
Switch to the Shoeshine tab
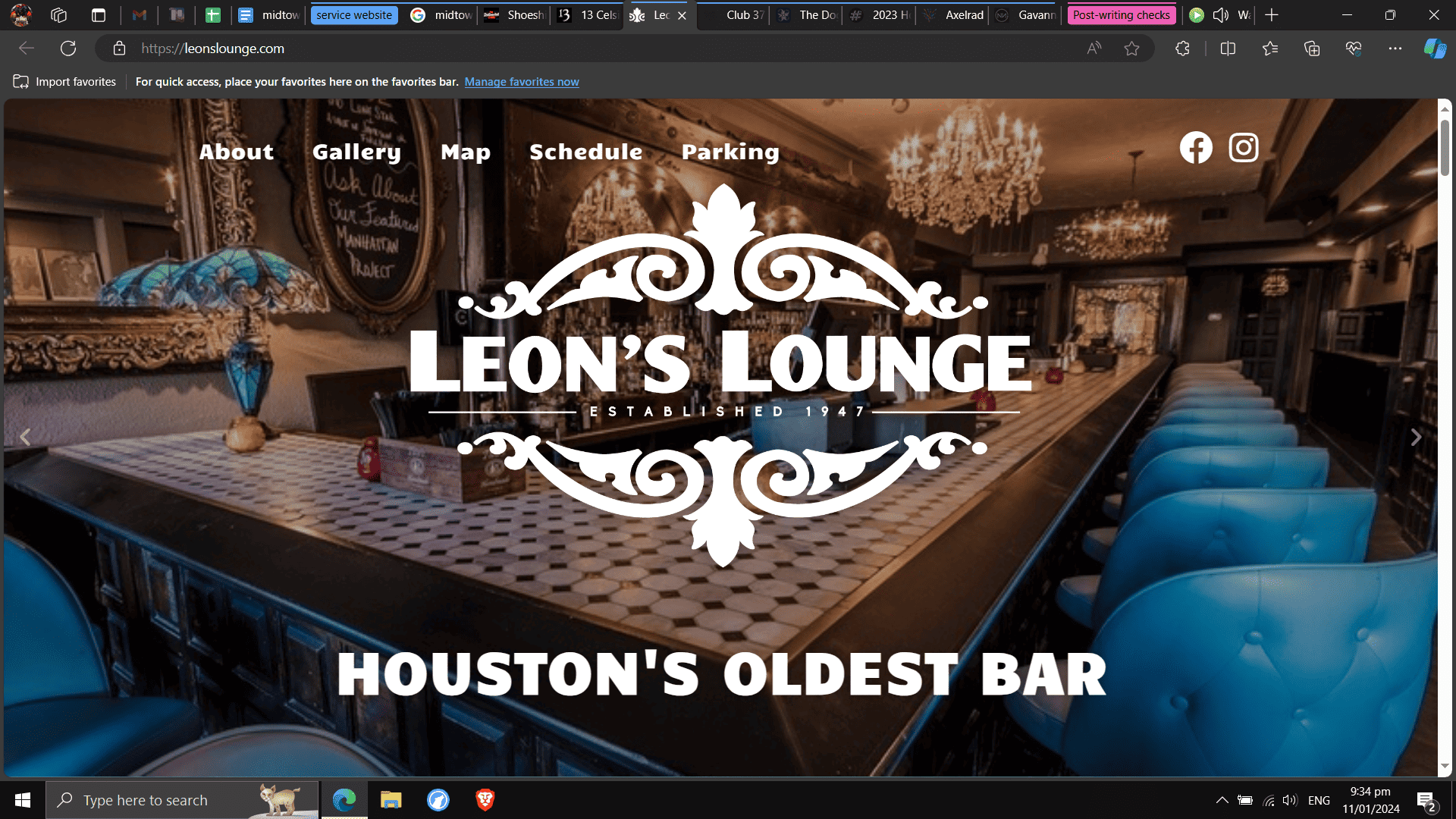pyautogui.click(x=515, y=15)
